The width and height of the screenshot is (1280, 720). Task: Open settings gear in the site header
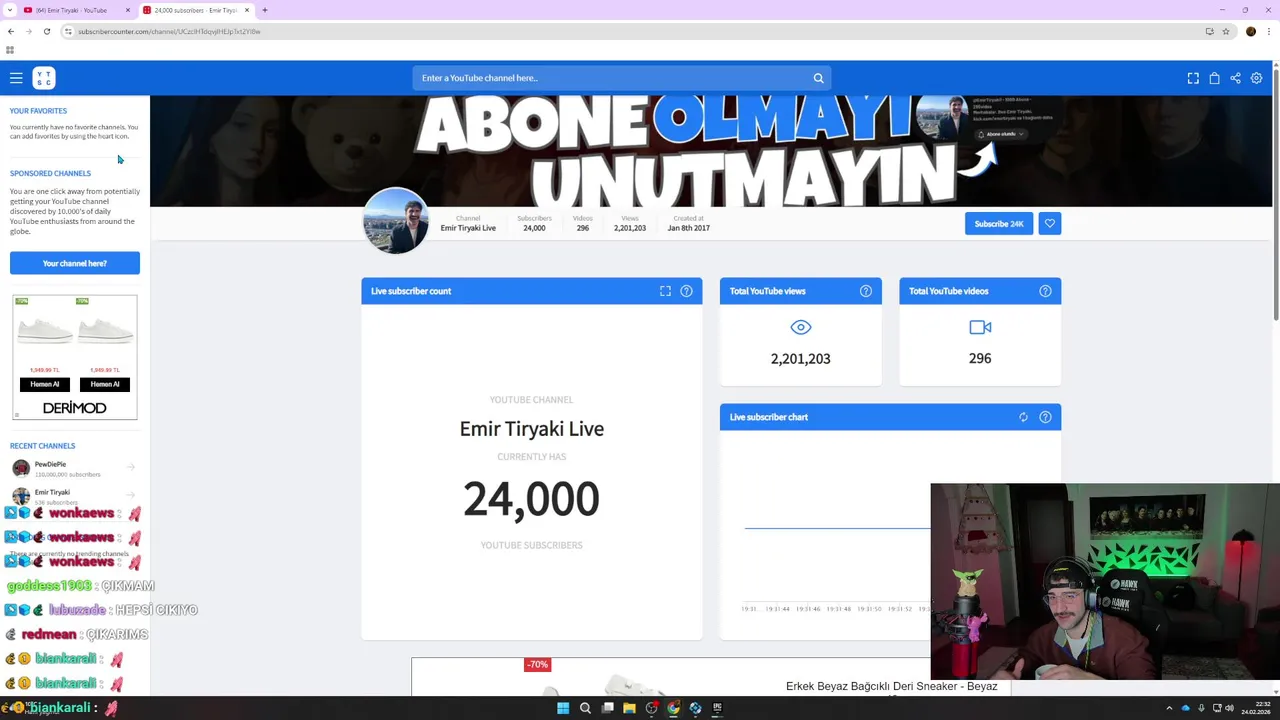[x=1256, y=78]
